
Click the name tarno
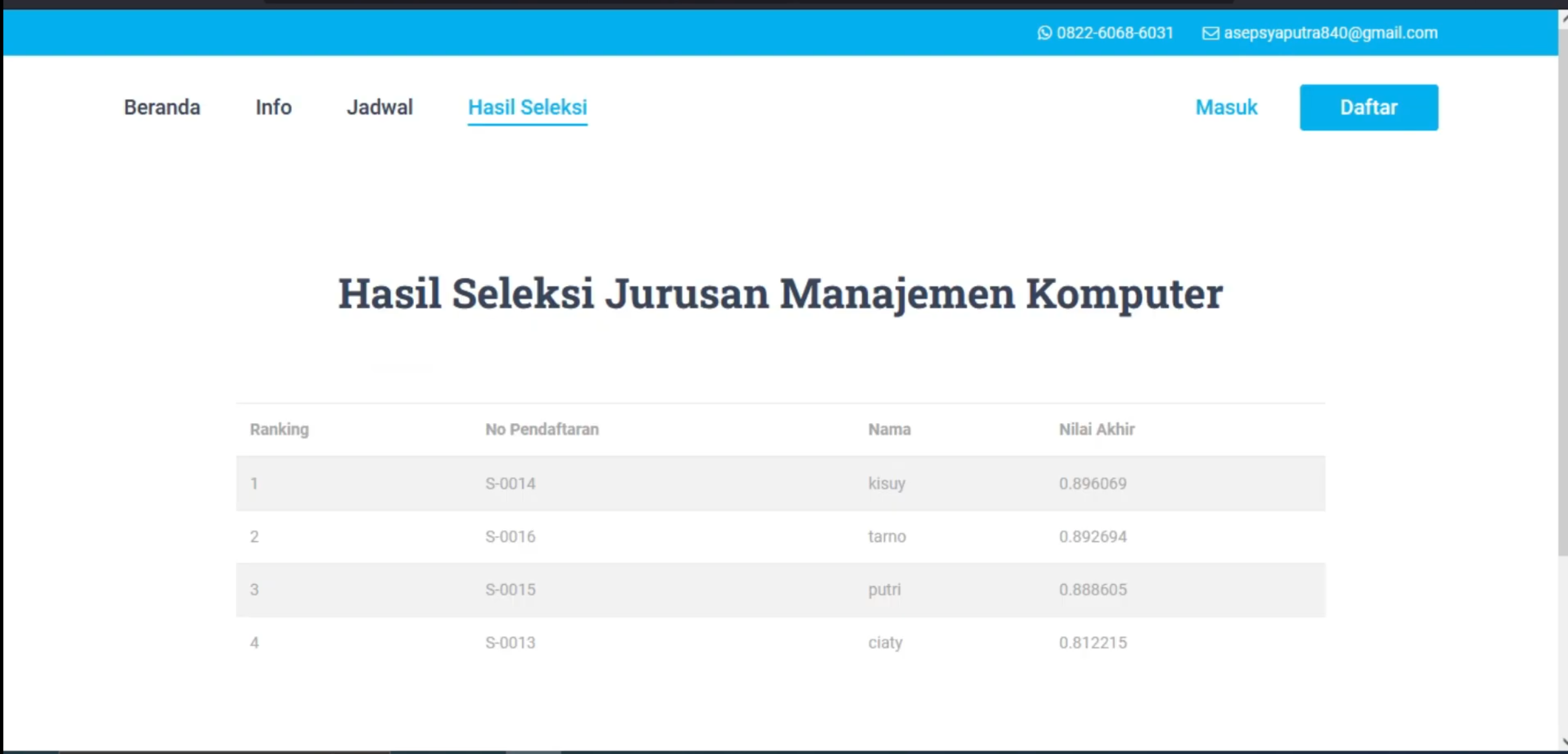coord(887,537)
